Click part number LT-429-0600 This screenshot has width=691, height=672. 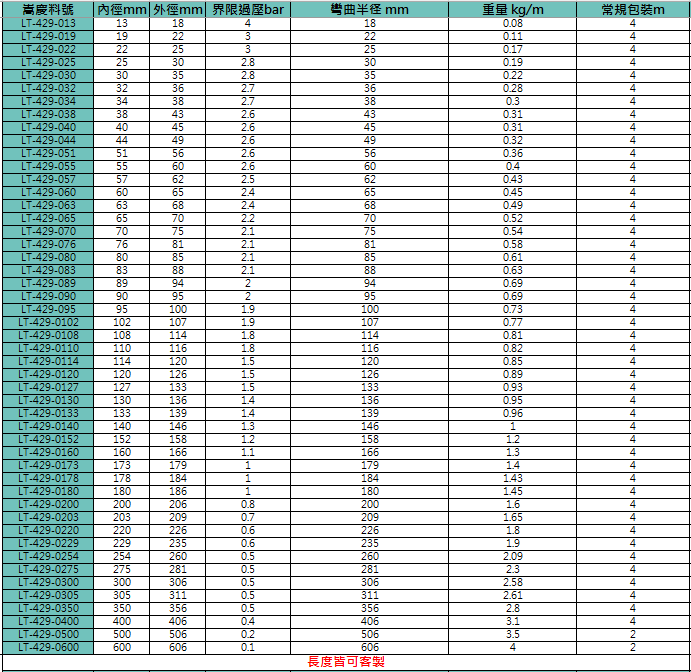[x=48, y=647]
